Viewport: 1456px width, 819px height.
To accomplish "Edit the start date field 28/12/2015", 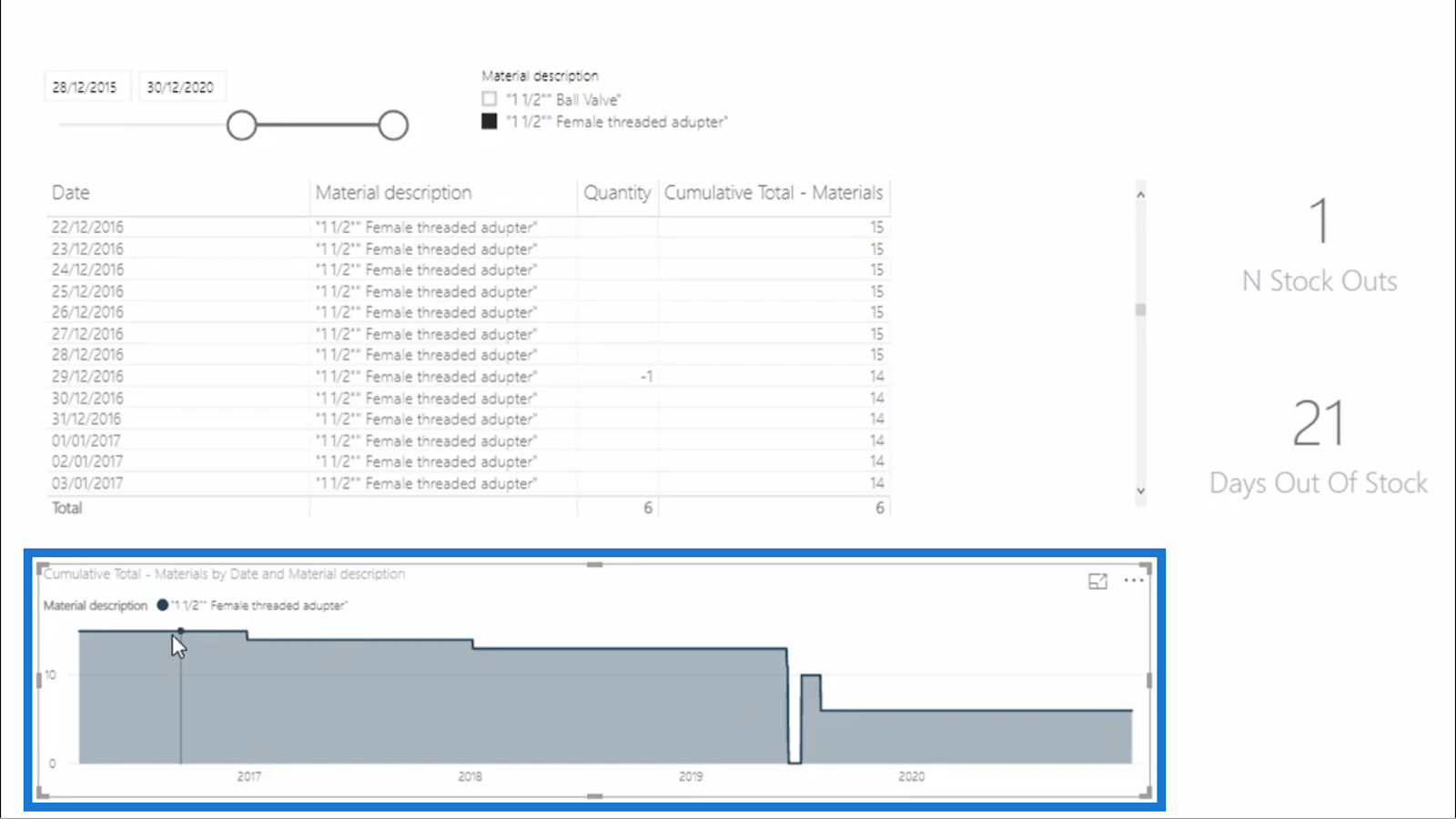I will pos(87,87).
